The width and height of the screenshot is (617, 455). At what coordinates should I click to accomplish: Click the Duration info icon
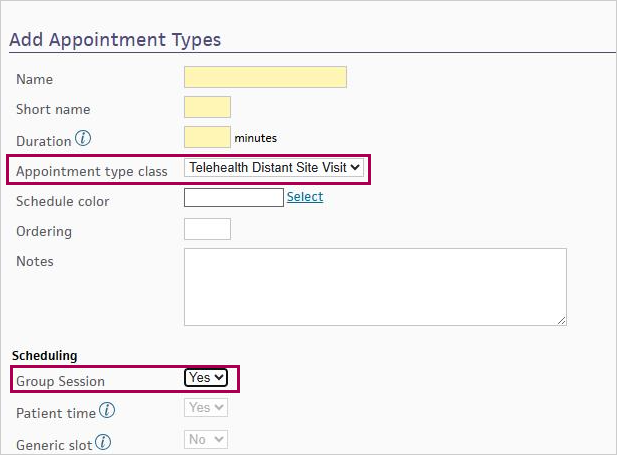tap(83, 139)
